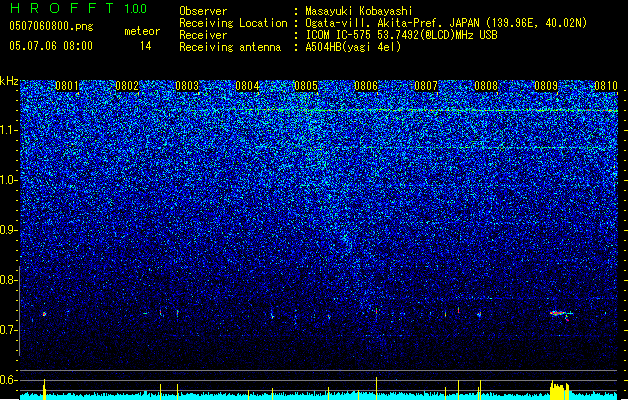
Task: Click the kHz axis unit label
Action: click(x=9, y=81)
